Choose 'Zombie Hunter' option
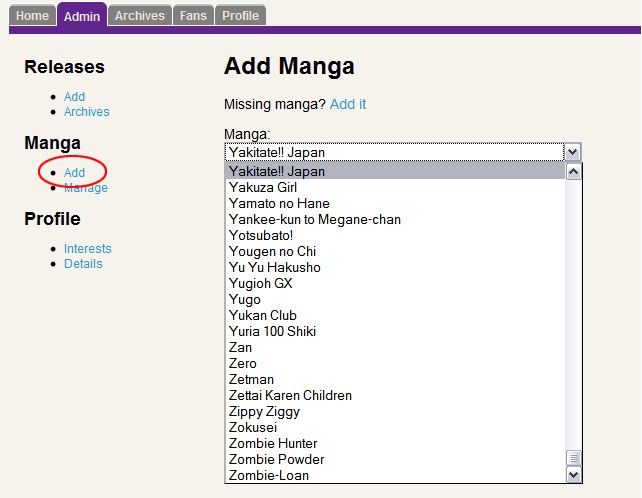Viewport: 642px width, 498px height. point(395,443)
